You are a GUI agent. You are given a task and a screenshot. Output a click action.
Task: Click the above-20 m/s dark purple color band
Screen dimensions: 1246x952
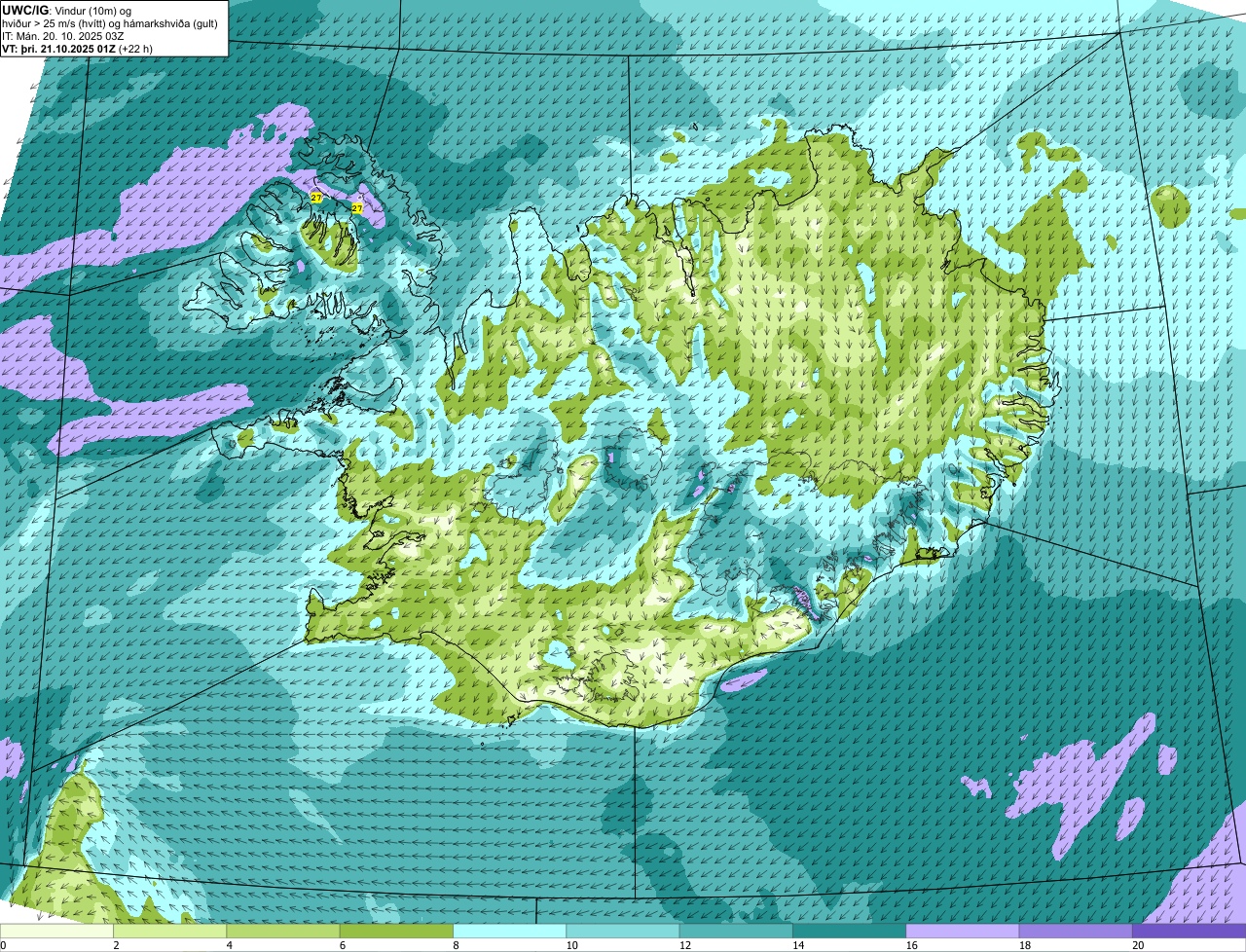[1190, 932]
